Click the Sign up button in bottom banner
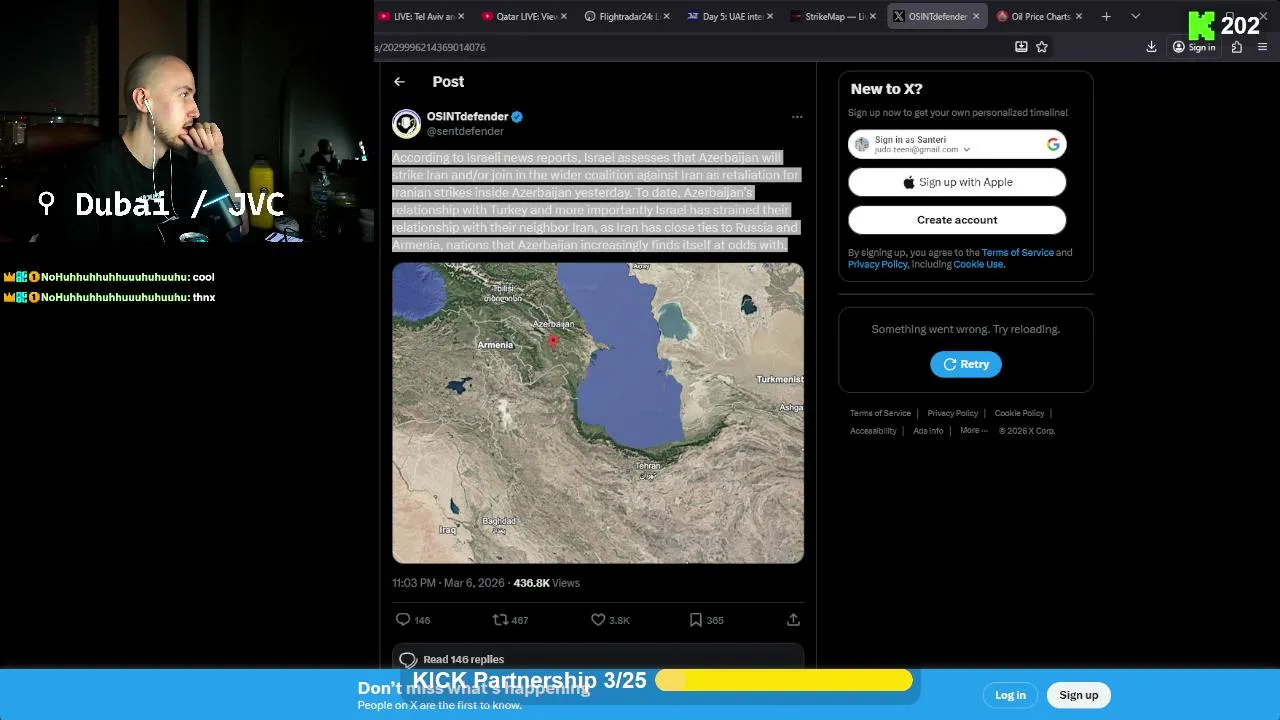The height and width of the screenshot is (720, 1280). tap(1078, 695)
